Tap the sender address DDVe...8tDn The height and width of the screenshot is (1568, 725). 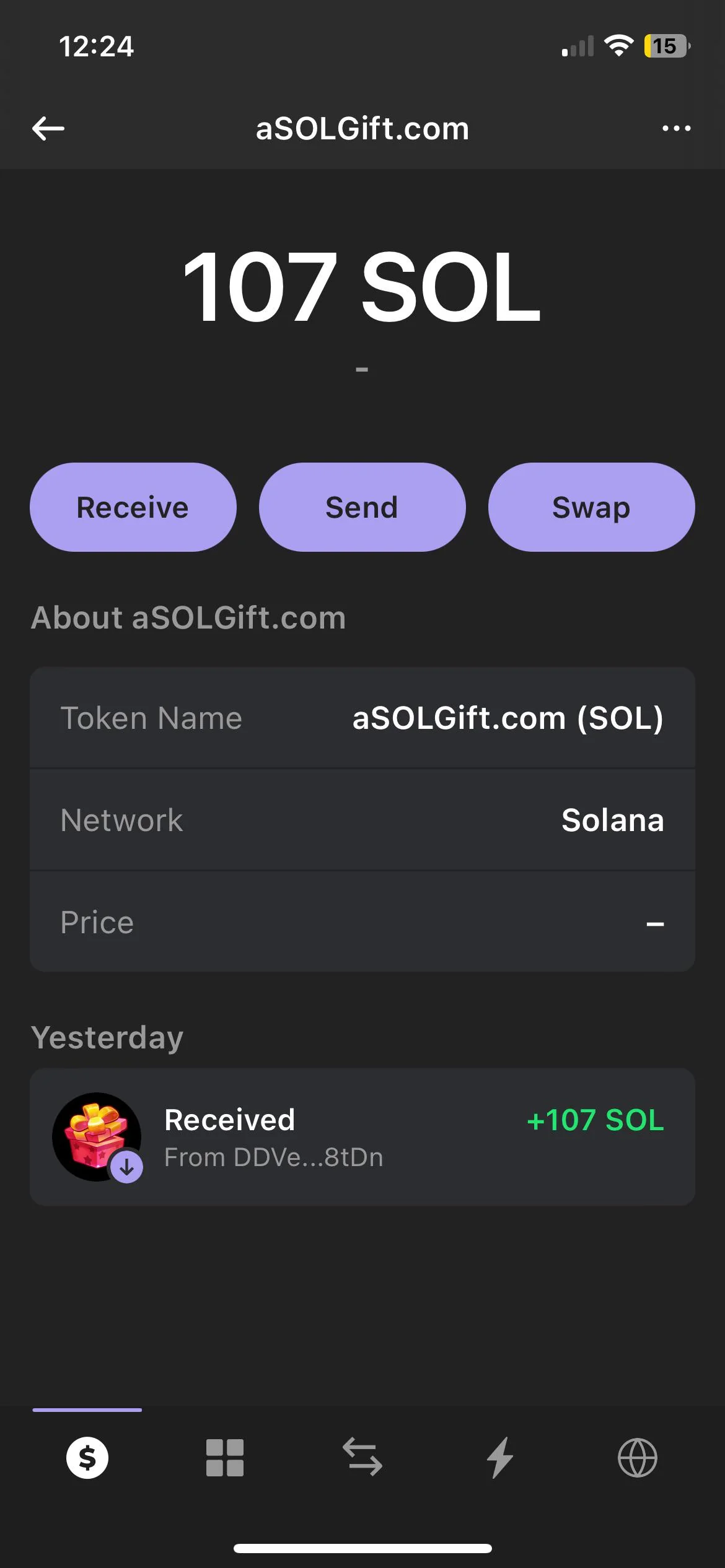point(274,1157)
